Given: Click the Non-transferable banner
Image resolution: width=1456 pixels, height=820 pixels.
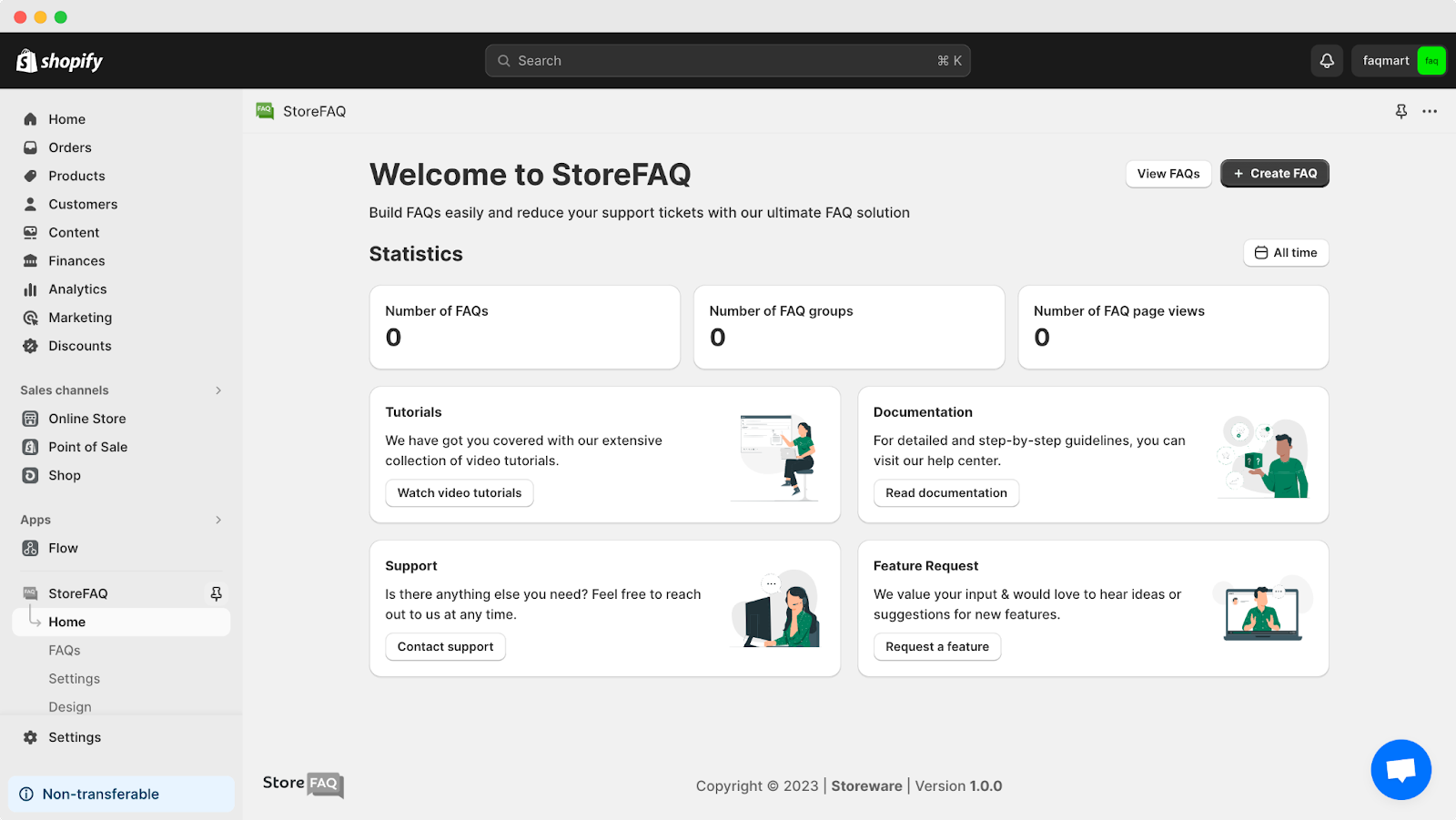Looking at the screenshot, I should click(121, 794).
